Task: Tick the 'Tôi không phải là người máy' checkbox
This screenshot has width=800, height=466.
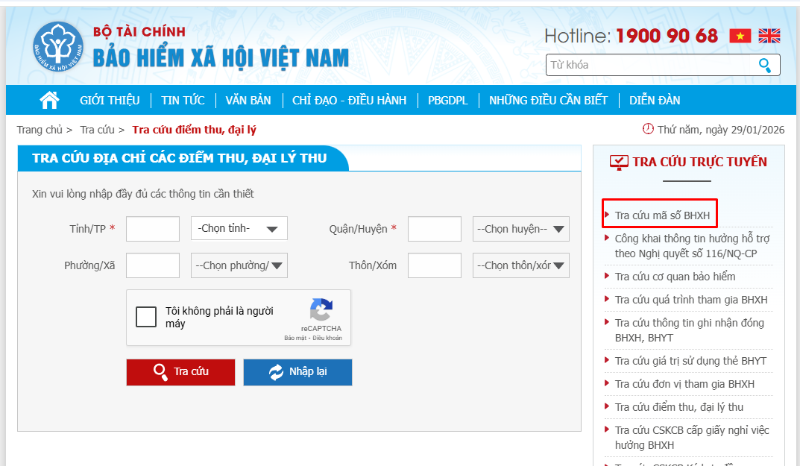Action: point(146,316)
